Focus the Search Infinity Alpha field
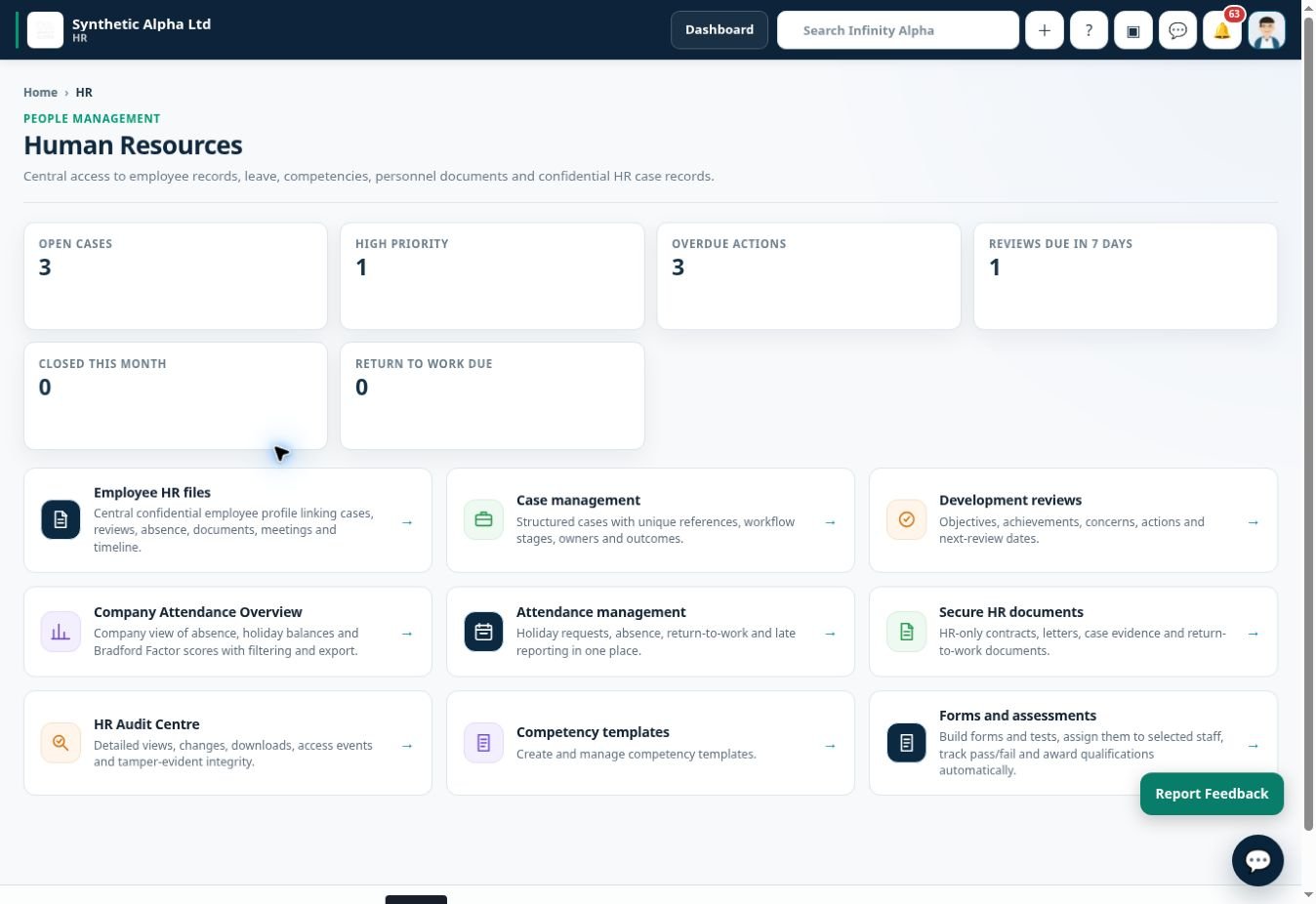Screen dimensions: 1316x904 point(898,30)
